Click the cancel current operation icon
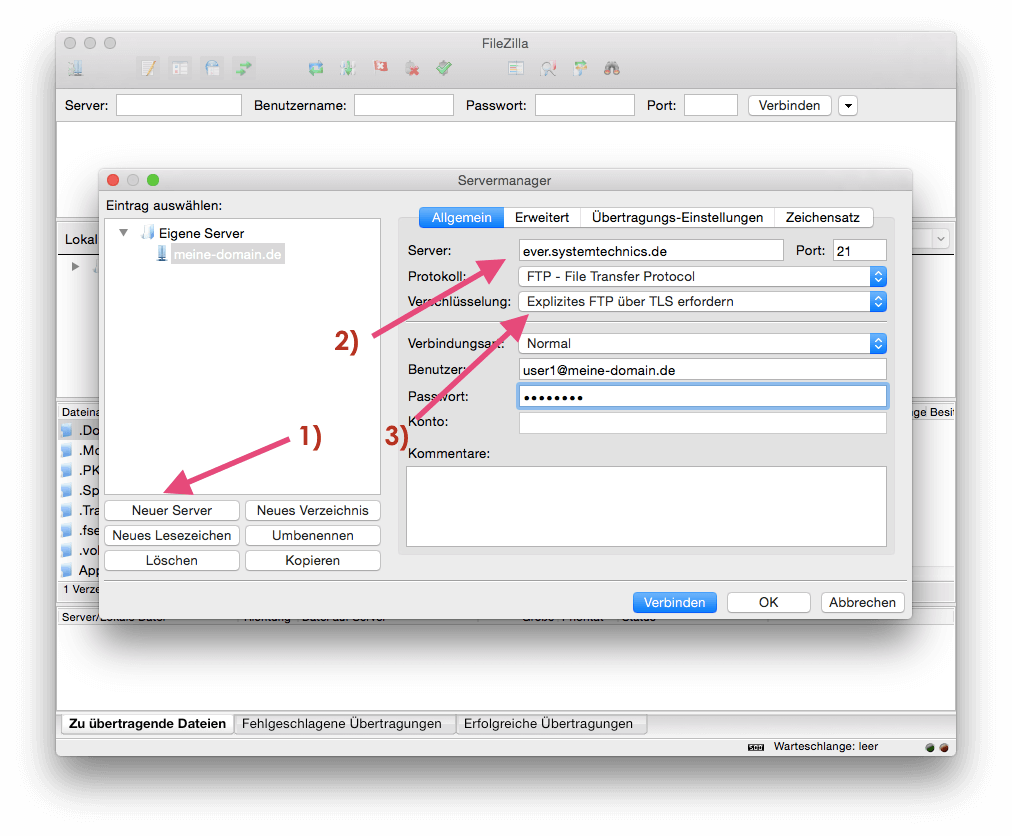Screen dimensions: 1012x836 tap(381, 67)
